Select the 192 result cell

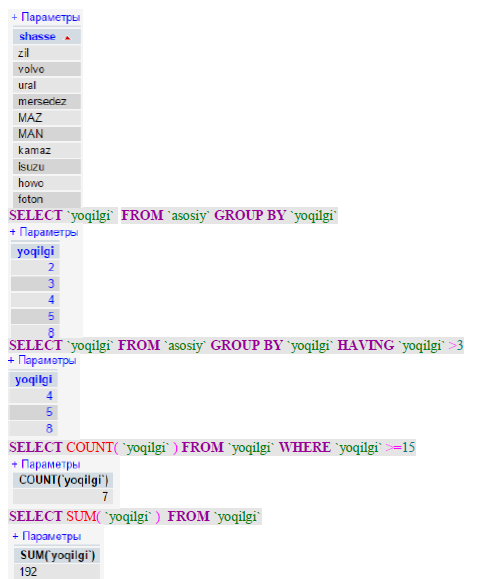point(57,572)
